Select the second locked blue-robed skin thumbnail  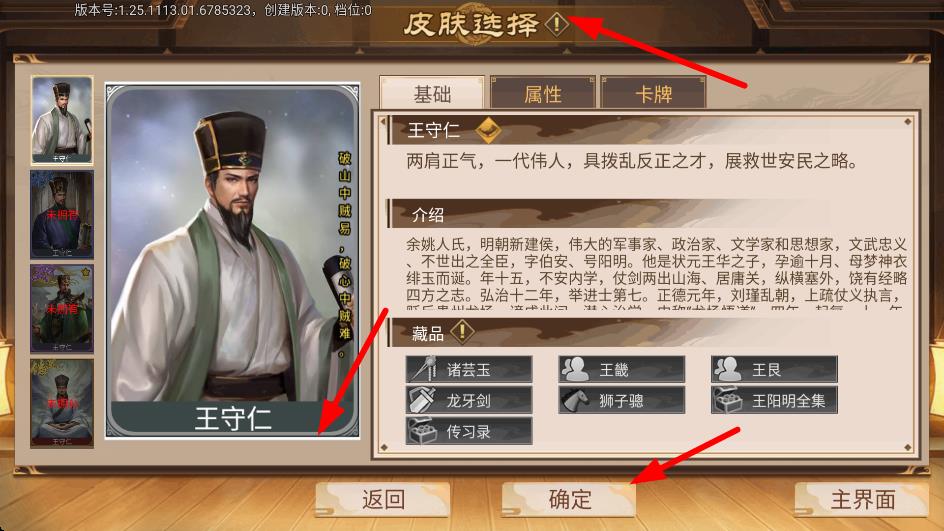[x=62, y=215]
